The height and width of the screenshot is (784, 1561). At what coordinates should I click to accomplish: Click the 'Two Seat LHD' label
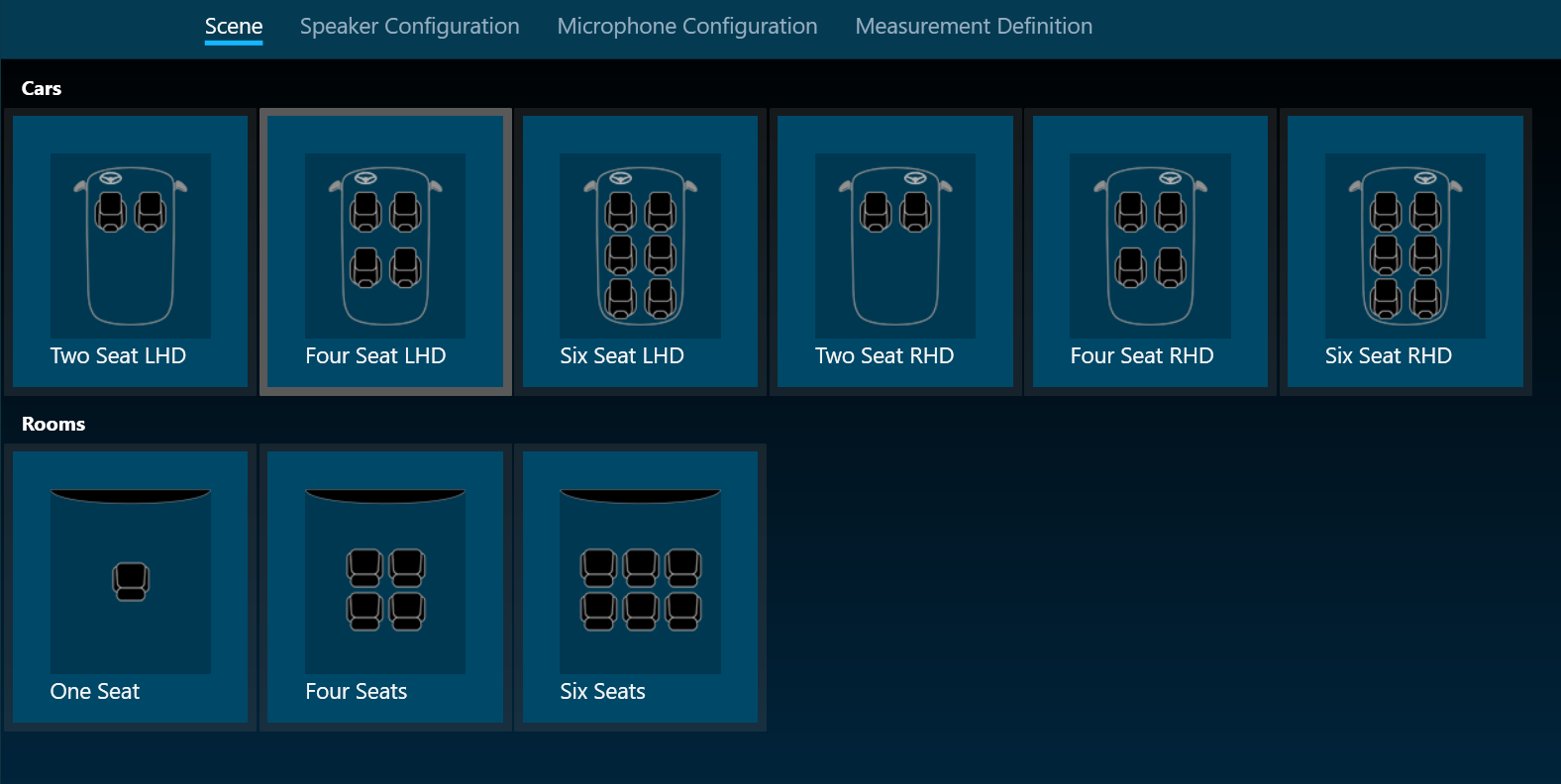pos(118,356)
